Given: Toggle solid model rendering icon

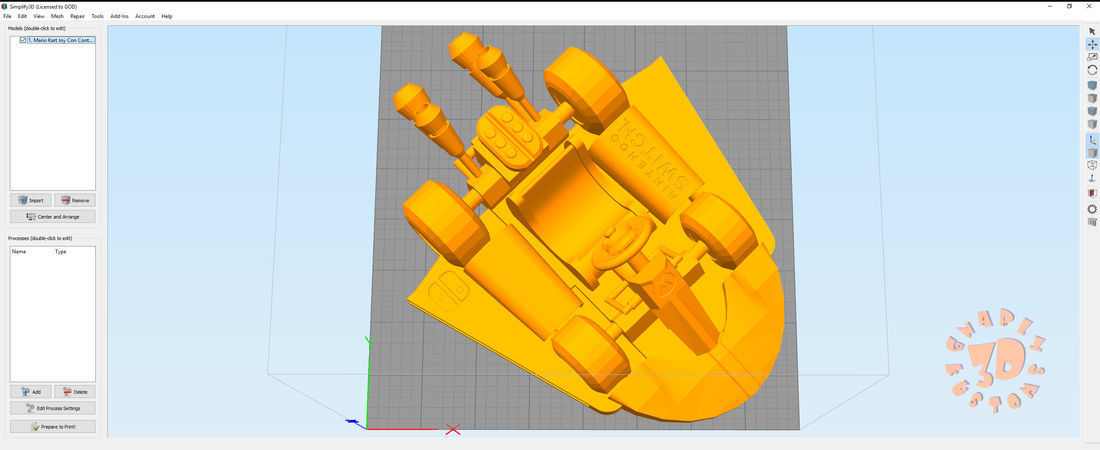Looking at the screenshot, I should [1092, 152].
